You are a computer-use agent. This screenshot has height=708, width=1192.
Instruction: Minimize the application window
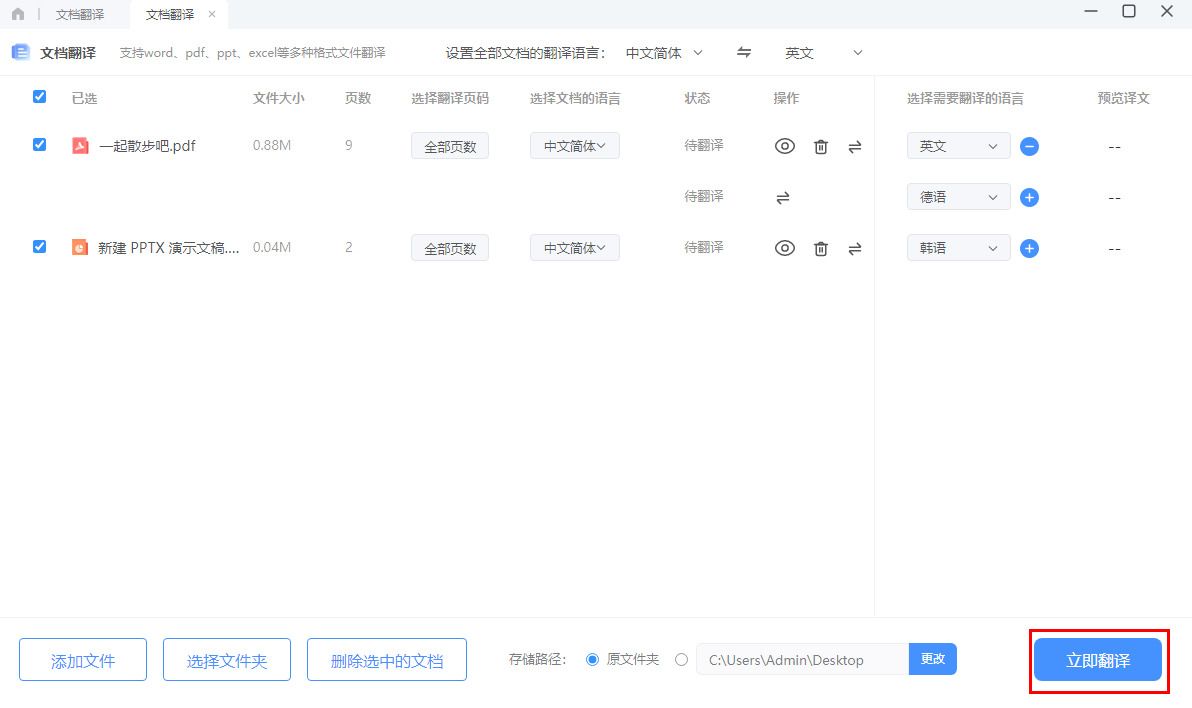(x=1091, y=11)
